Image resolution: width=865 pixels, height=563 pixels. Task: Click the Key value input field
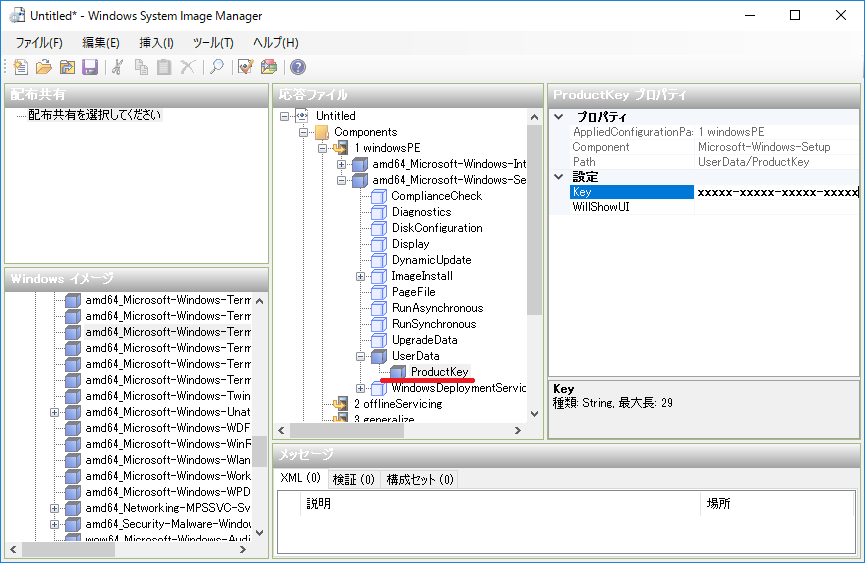[776, 192]
